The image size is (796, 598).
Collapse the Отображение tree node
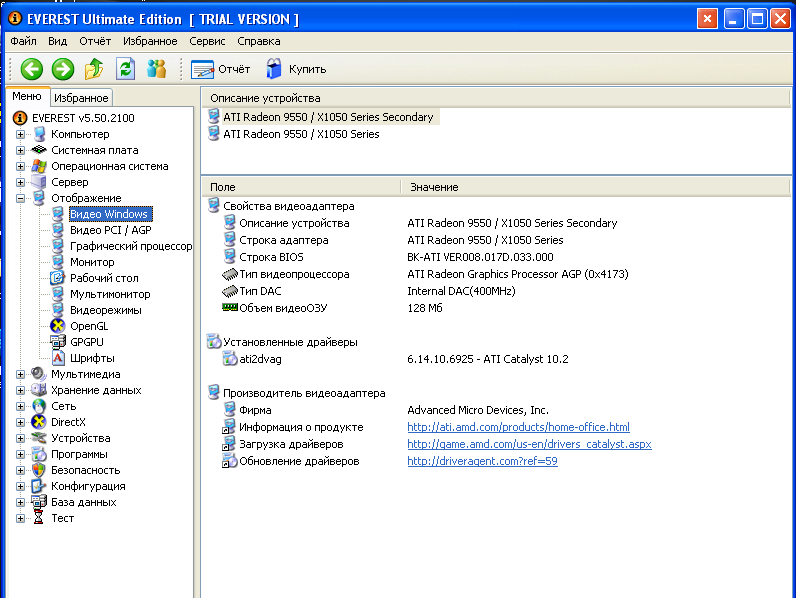click(x=21, y=198)
